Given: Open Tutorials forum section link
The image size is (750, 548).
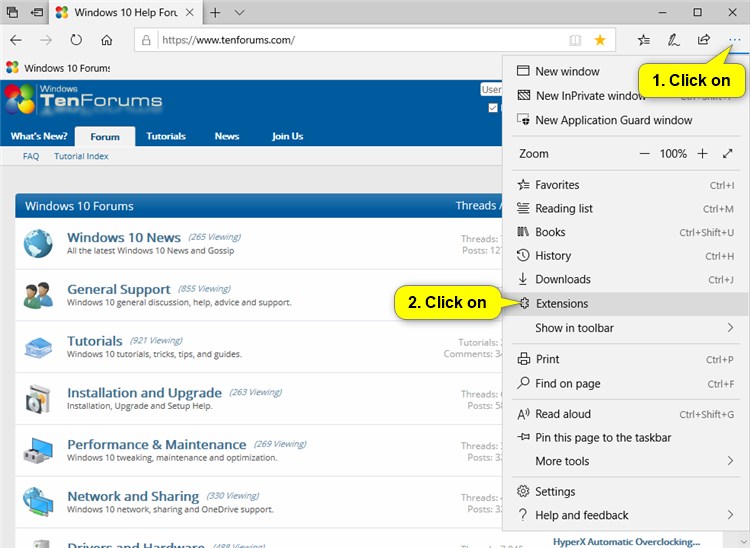Looking at the screenshot, I should pyautogui.click(x=95, y=341).
